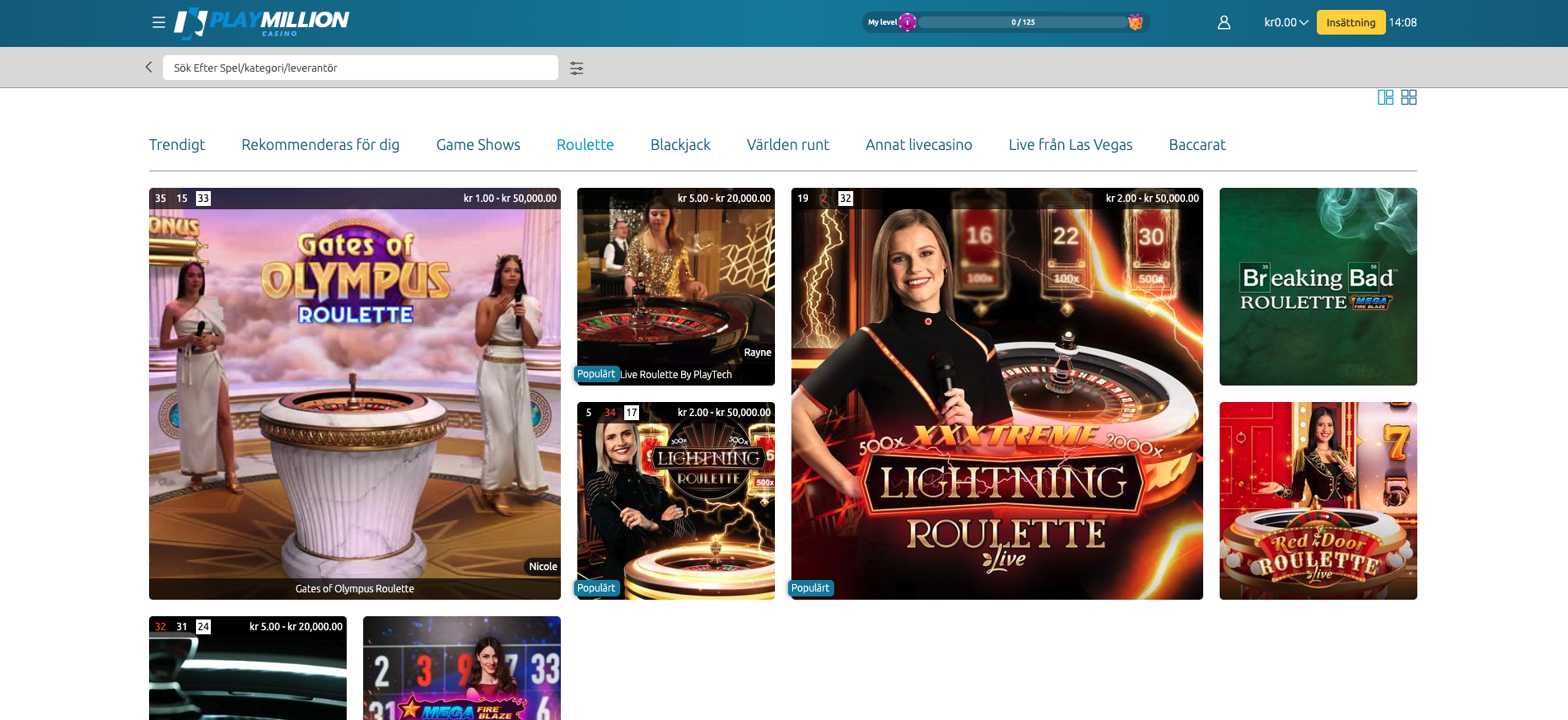Click the kr 1.00 - kr 50,000.00 limit text
The width and height of the screenshot is (1568, 720).
[x=510, y=199]
